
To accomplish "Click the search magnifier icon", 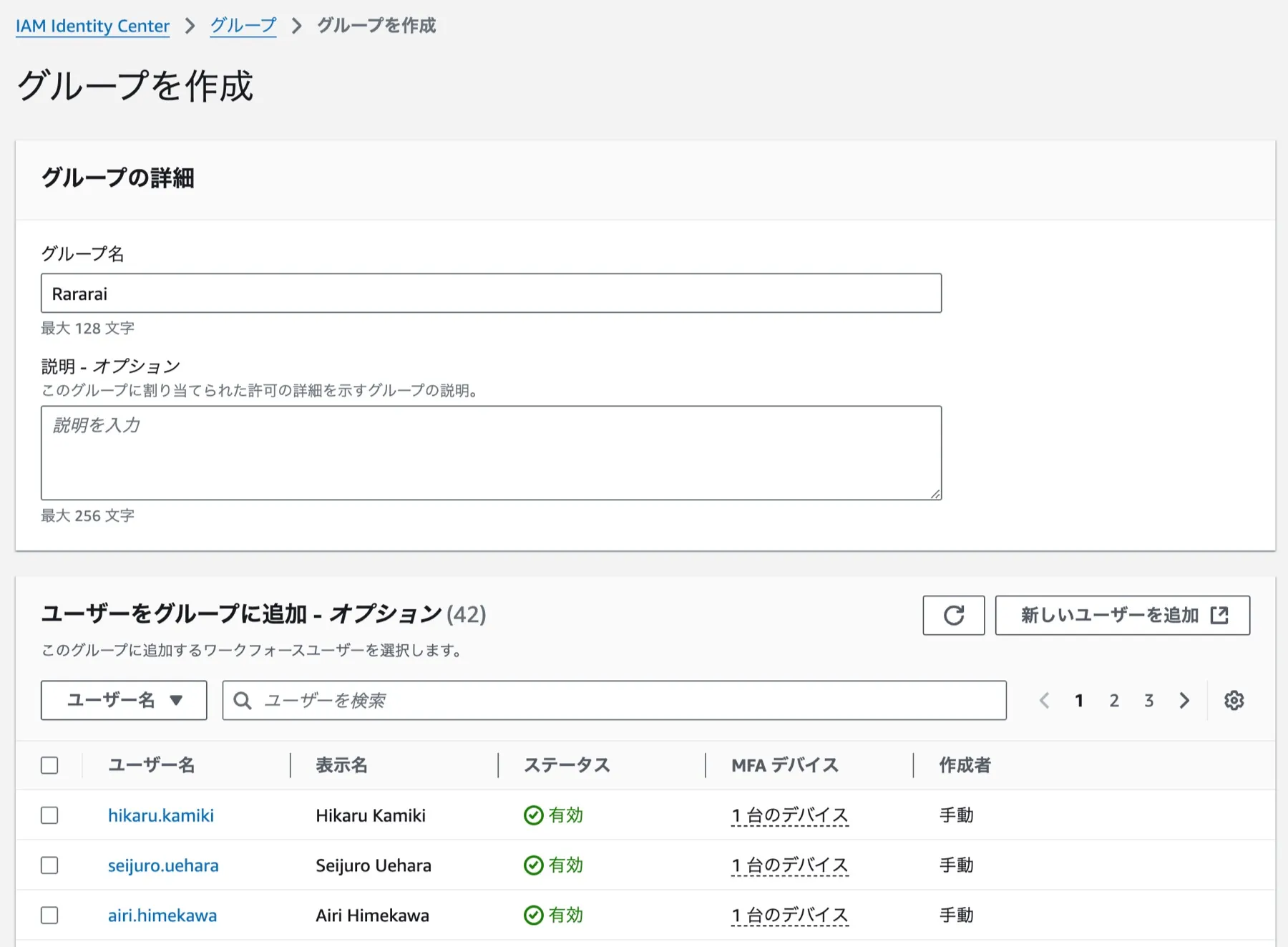I will pos(243,700).
